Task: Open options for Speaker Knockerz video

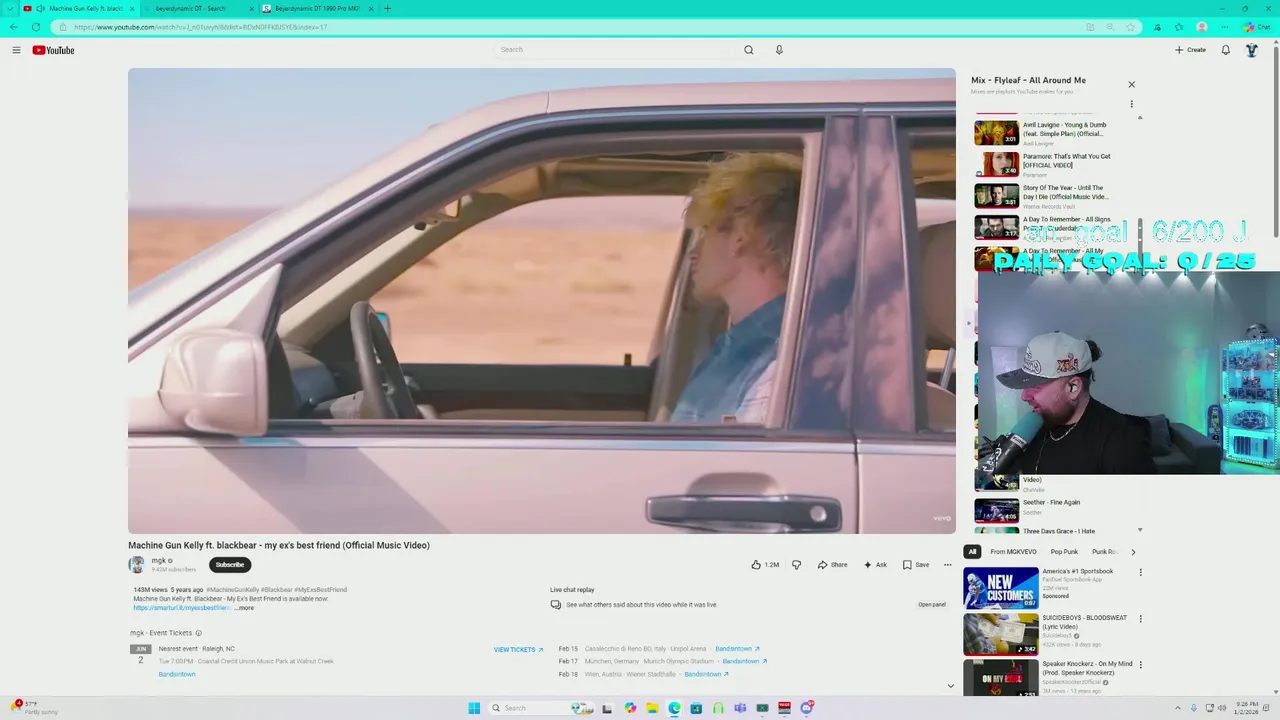Action: 1140,665
